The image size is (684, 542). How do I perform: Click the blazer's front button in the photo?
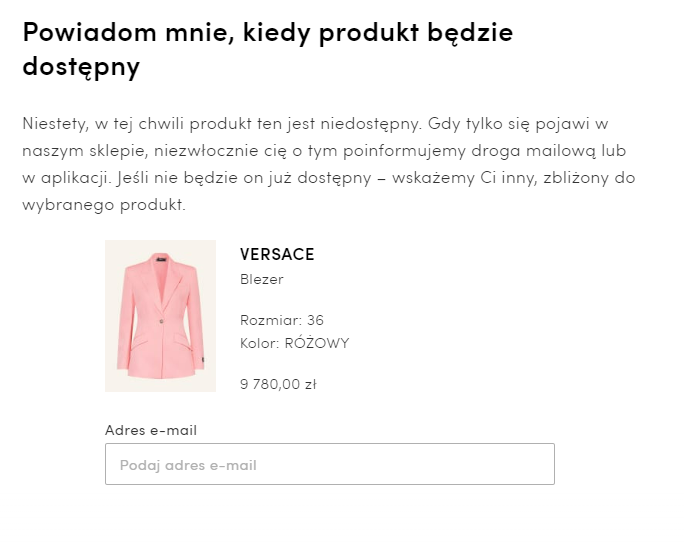tap(161, 321)
